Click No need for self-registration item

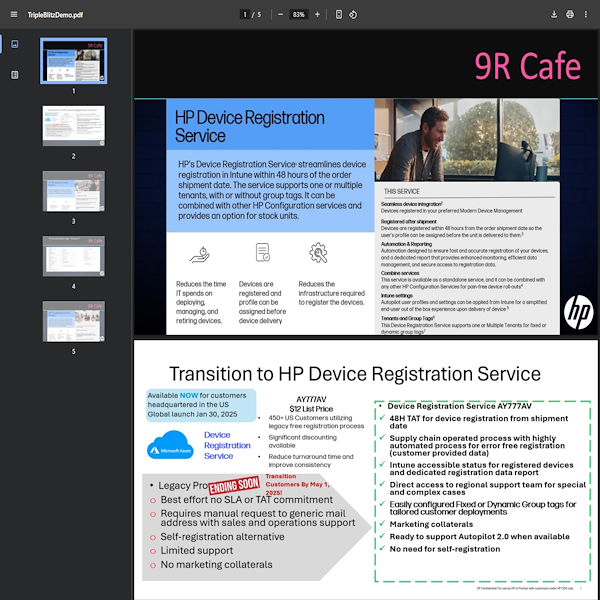445,549
